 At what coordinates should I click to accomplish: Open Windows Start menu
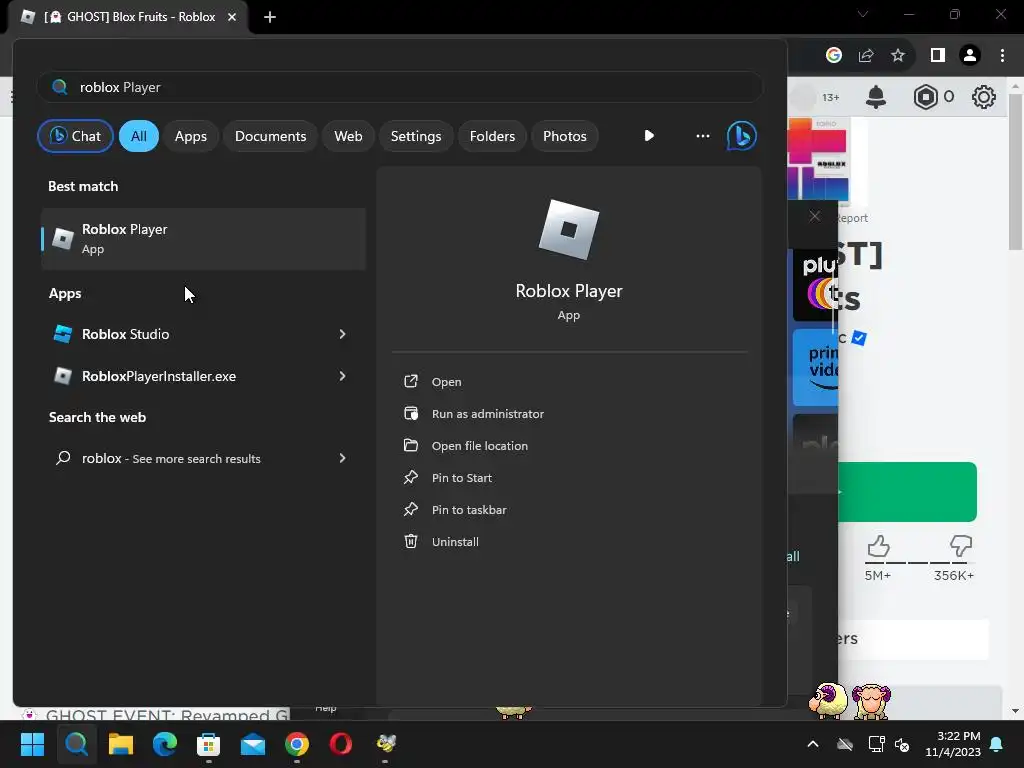(32, 744)
